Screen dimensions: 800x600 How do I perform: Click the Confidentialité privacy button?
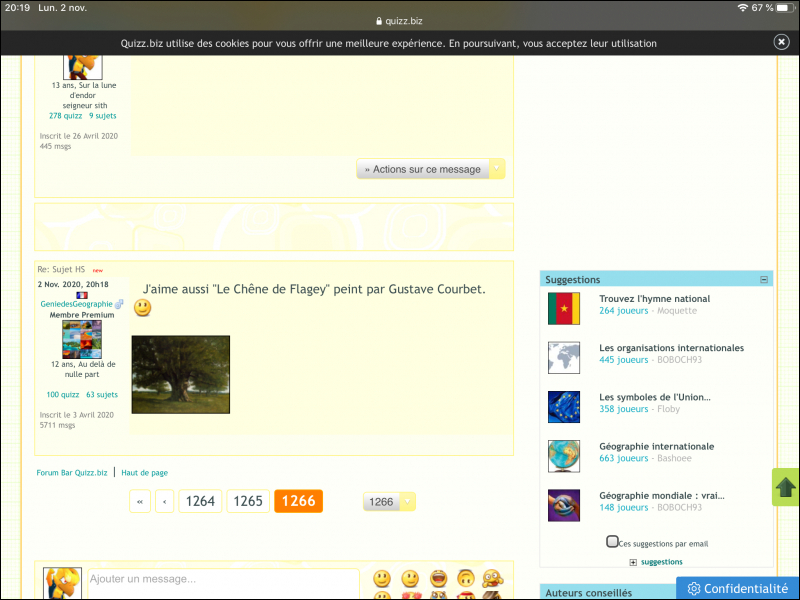coord(735,588)
